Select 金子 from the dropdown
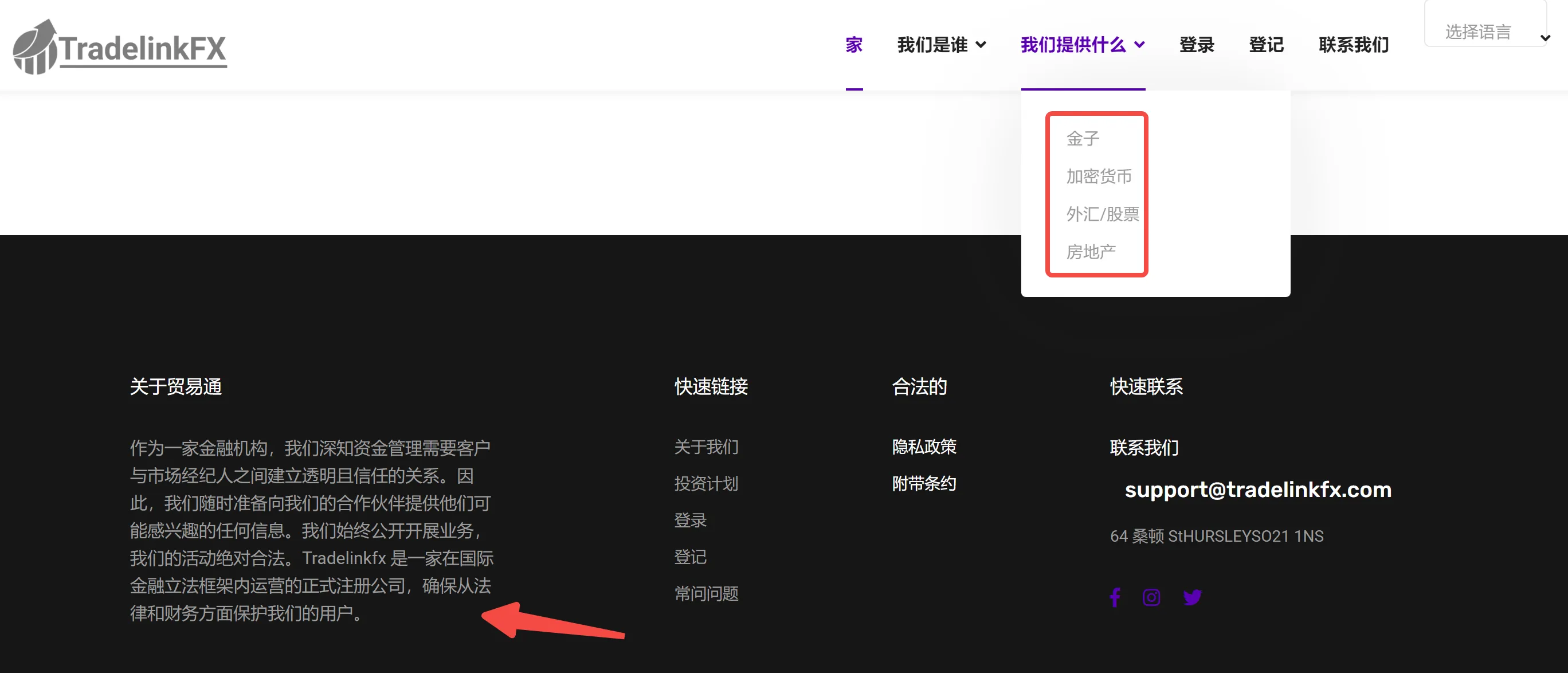 point(1083,138)
